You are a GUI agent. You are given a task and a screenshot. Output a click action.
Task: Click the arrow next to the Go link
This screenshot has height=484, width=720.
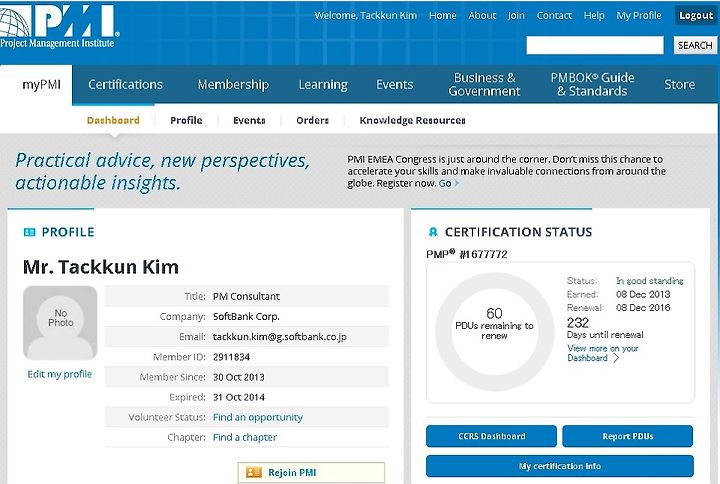(457, 183)
